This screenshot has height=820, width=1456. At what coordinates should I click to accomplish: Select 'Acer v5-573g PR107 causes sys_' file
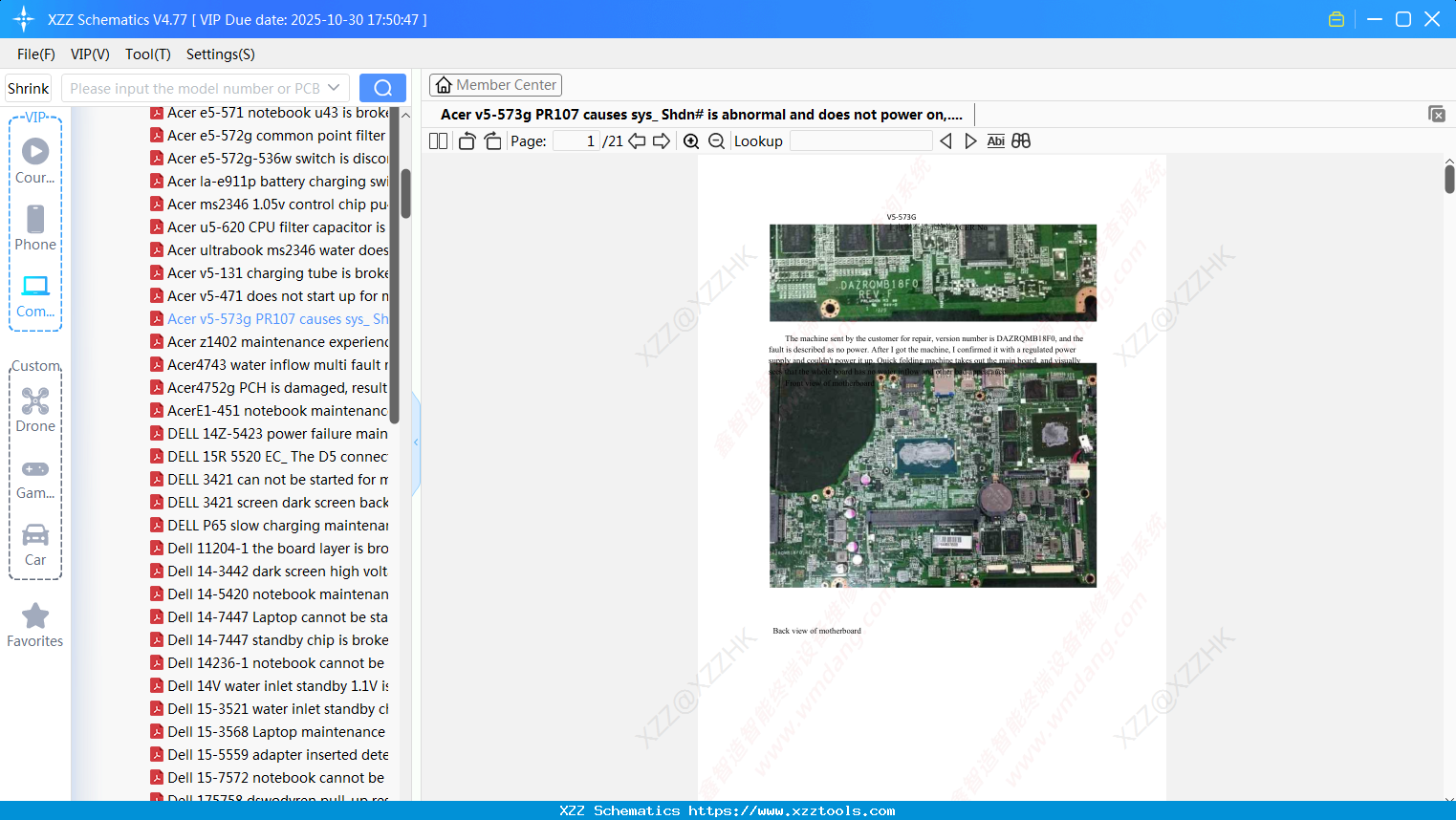[269, 319]
